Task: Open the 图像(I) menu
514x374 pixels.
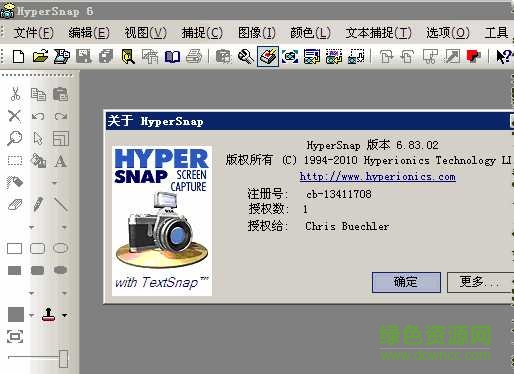Action: point(257,33)
